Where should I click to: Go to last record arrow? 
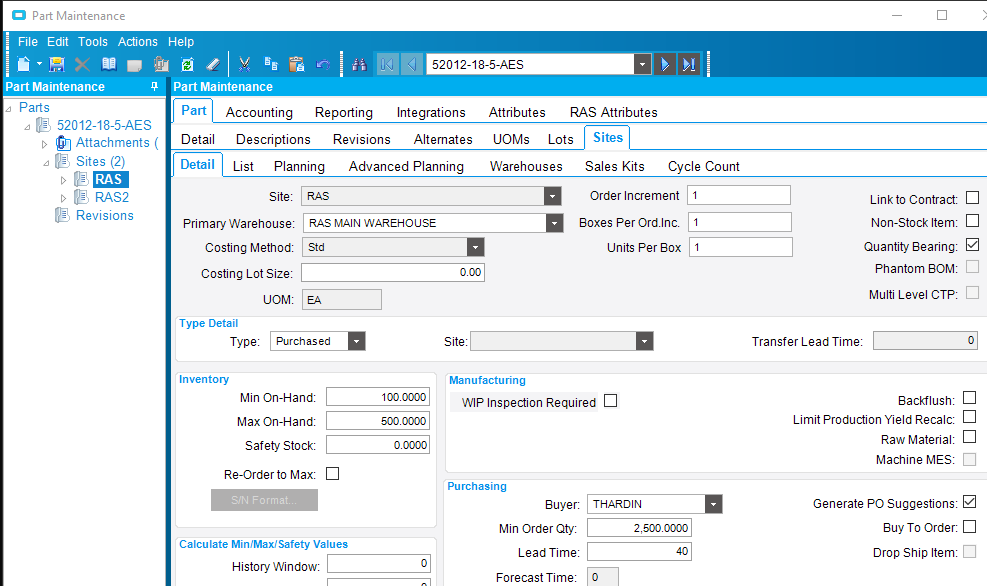tap(689, 64)
